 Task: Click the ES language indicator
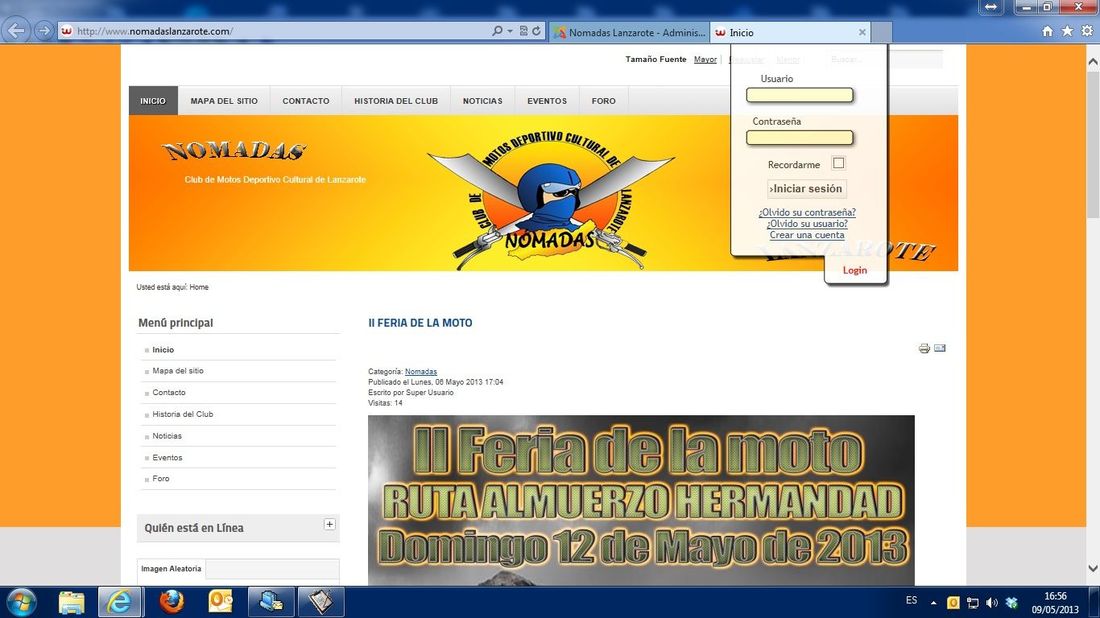coord(911,600)
